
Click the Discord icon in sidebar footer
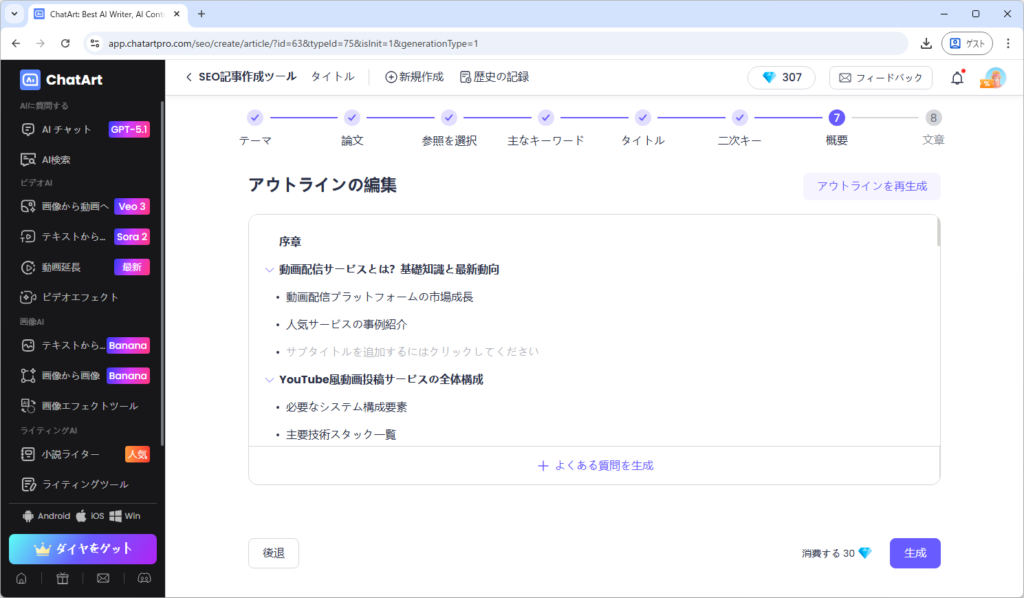tap(143, 578)
